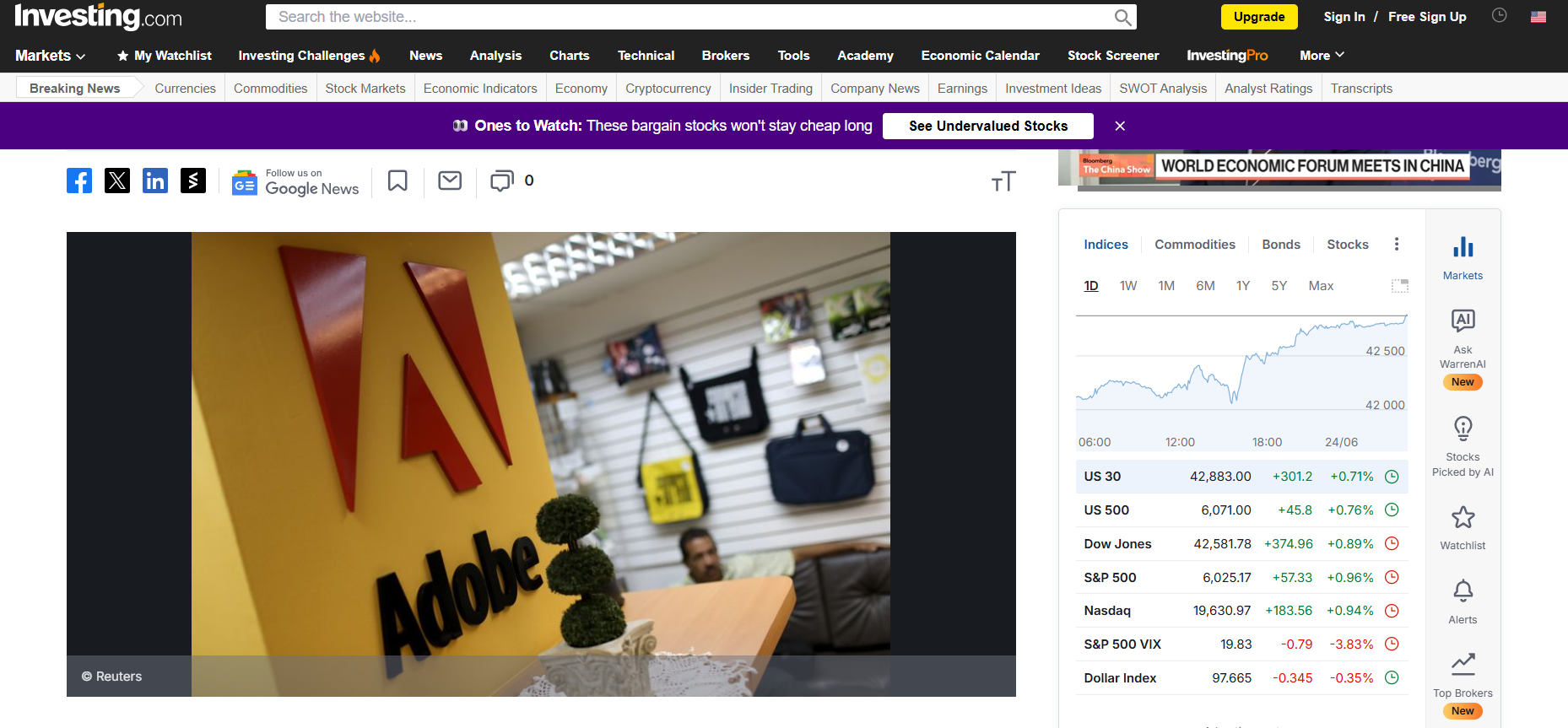Open Investing Challenges menu

(309, 56)
